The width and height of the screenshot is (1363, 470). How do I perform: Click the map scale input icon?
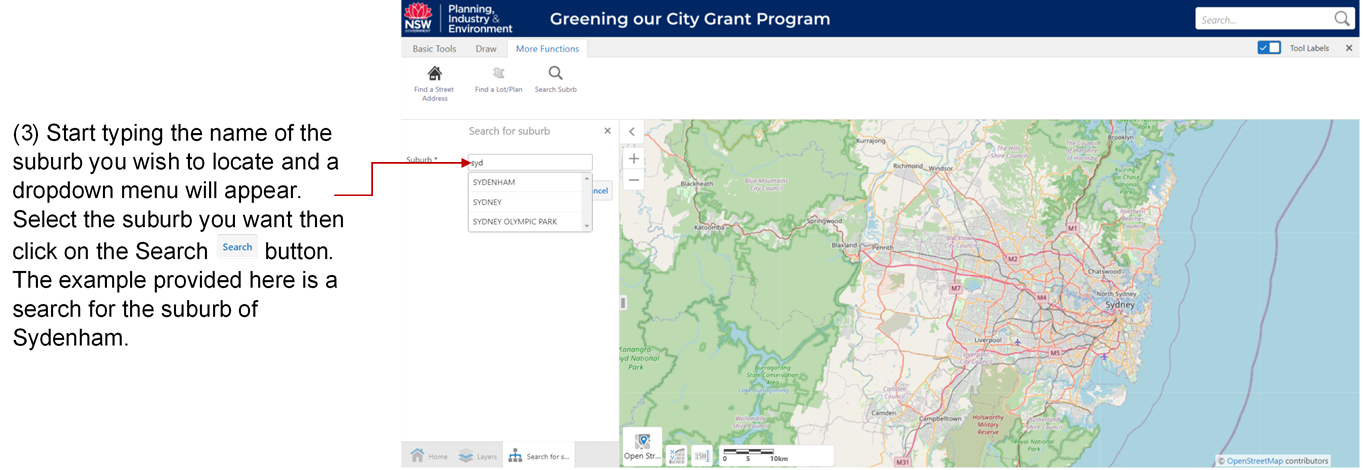pos(702,455)
